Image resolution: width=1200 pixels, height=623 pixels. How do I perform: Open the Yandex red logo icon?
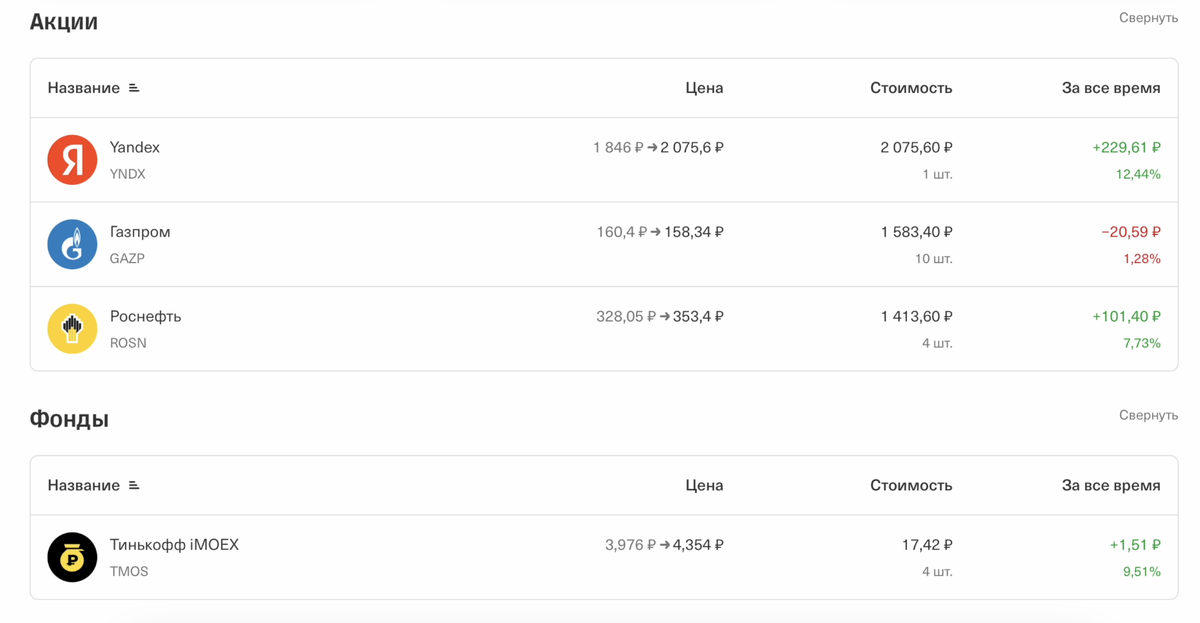click(x=72, y=160)
